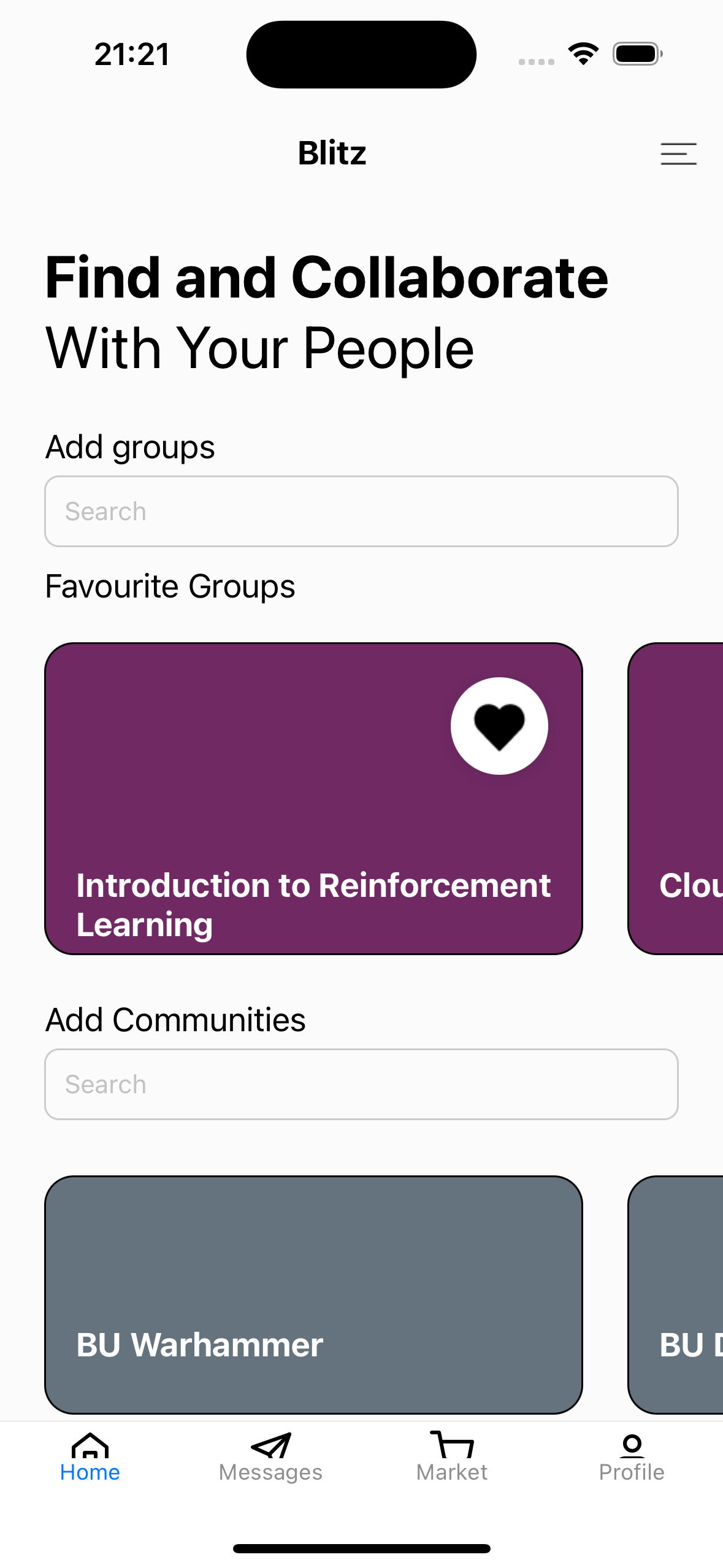723x1568 pixels.
Task: Unfavourite Introduction to Reinforcement Learning heart
Action: coord(499,726)
